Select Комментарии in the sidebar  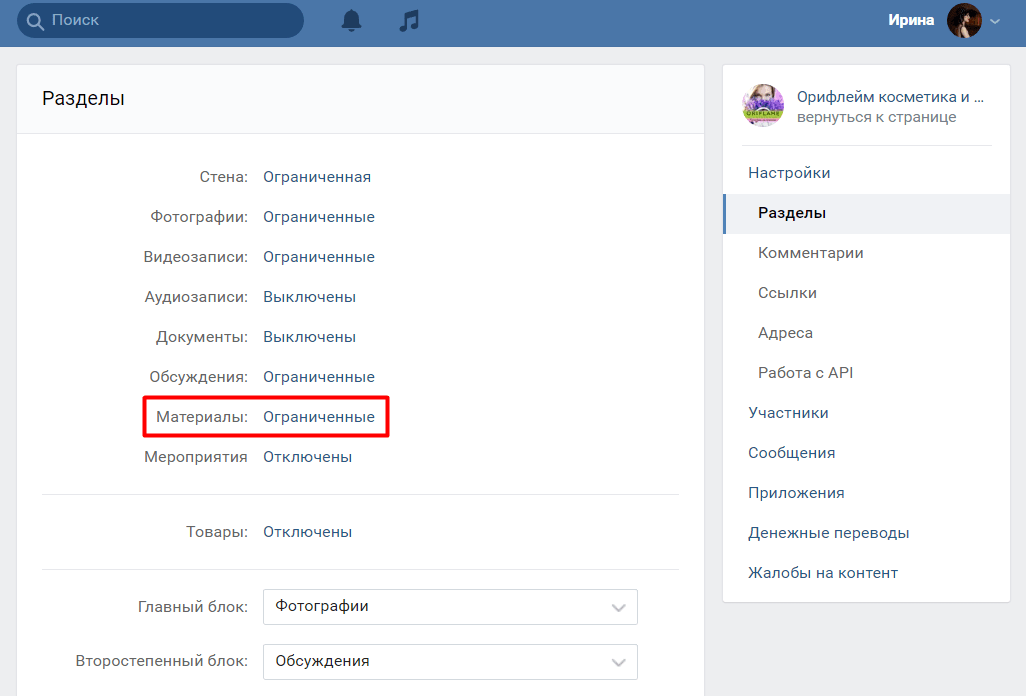(x=811, y=253)
